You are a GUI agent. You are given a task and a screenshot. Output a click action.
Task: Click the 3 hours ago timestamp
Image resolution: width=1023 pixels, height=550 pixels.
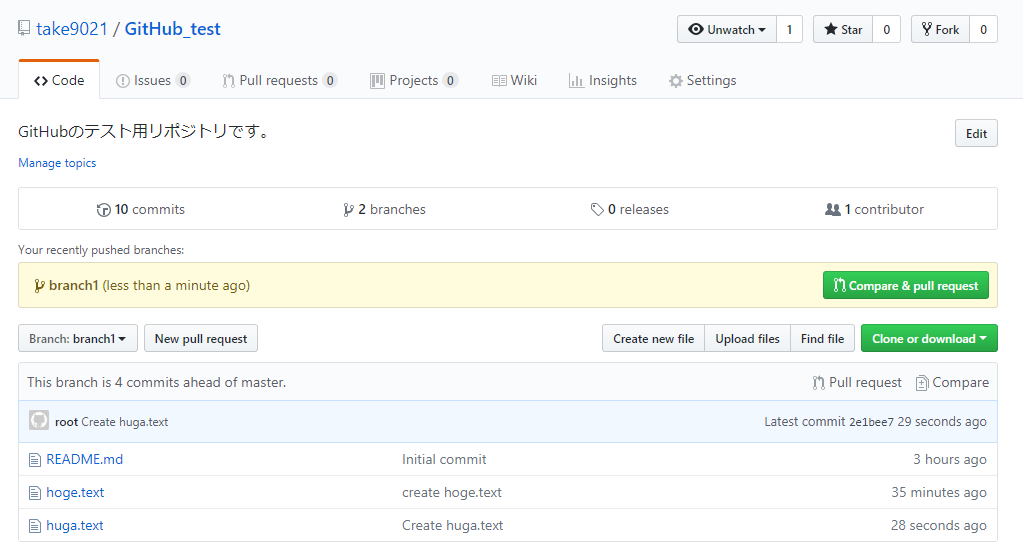[x=950, y=459]
